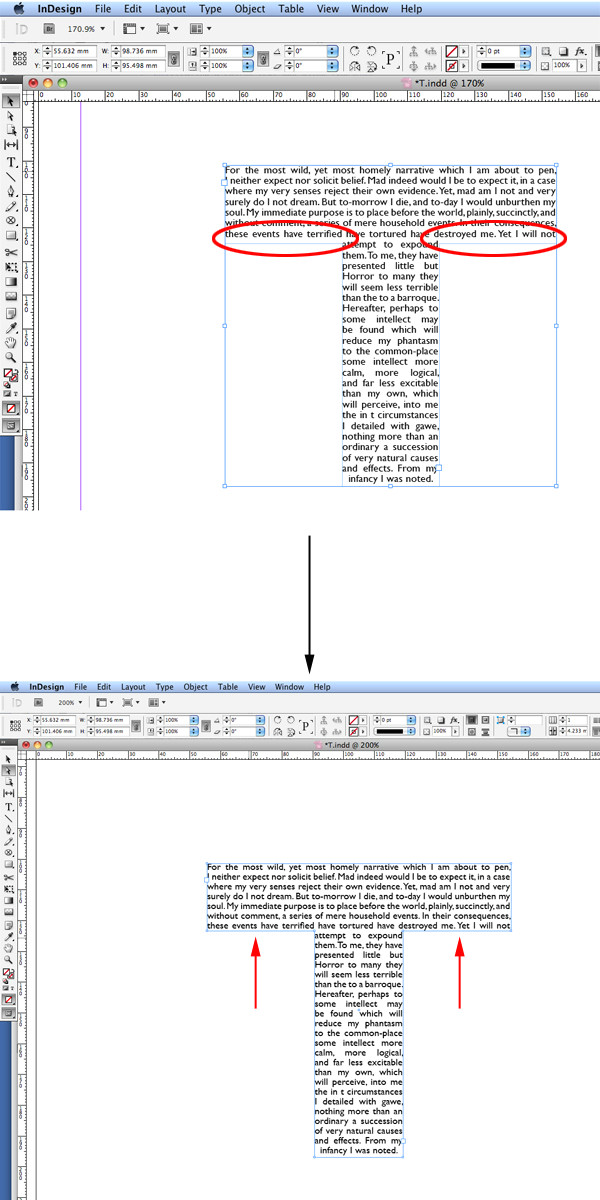
Task: Toggle formatting affects text T button, top toolbox
Action: [x=16, y=395]
